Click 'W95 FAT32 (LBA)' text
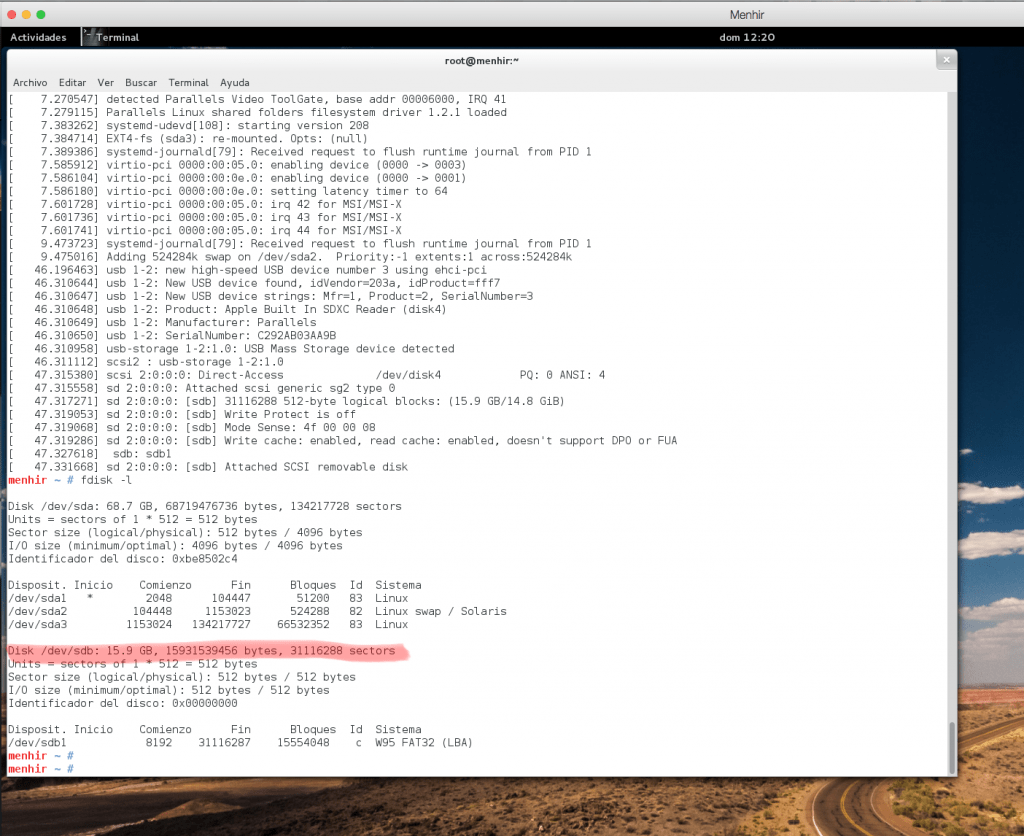 [x=423, y=743]
